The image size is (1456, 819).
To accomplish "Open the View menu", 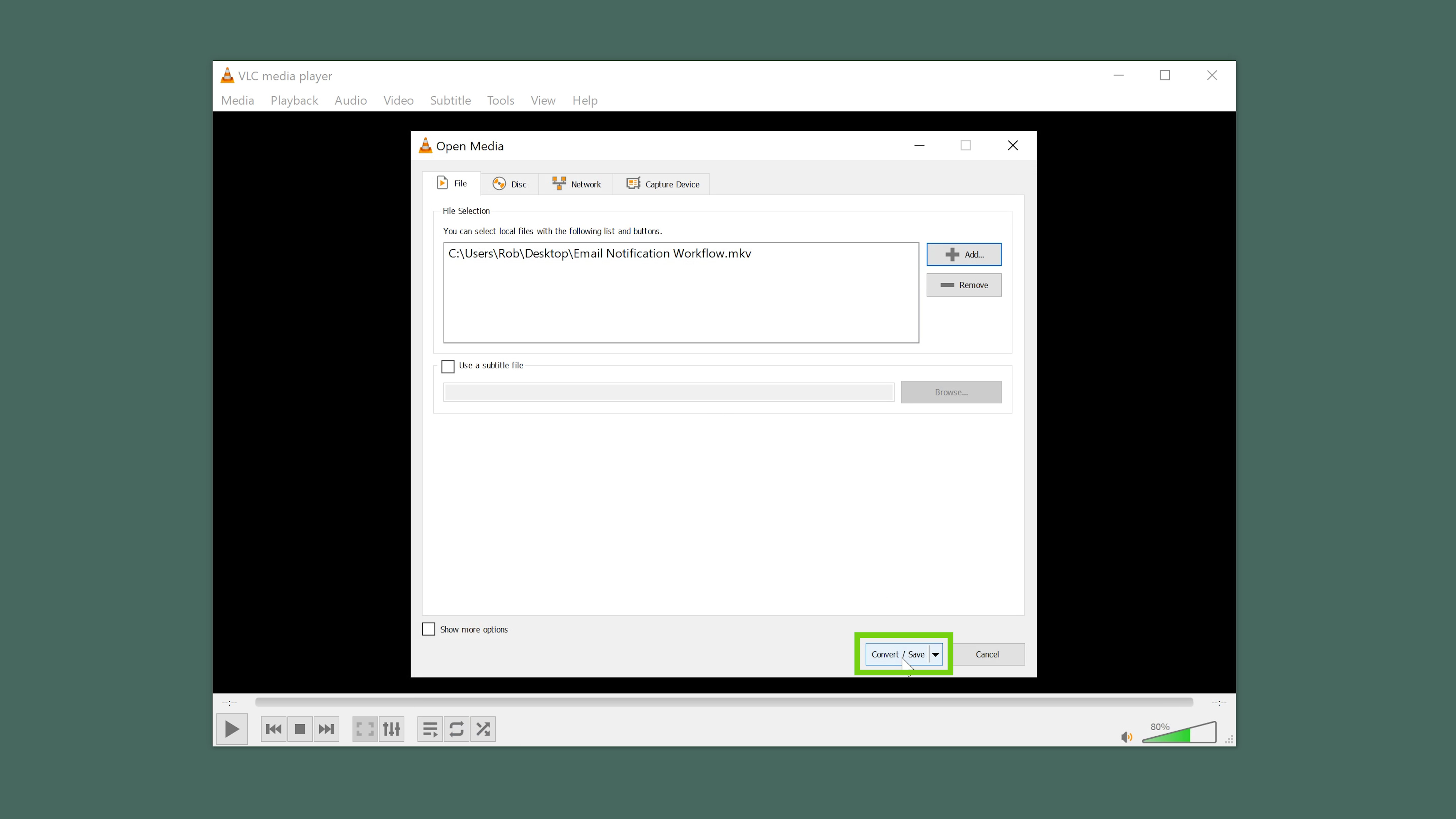I will 543,100.
